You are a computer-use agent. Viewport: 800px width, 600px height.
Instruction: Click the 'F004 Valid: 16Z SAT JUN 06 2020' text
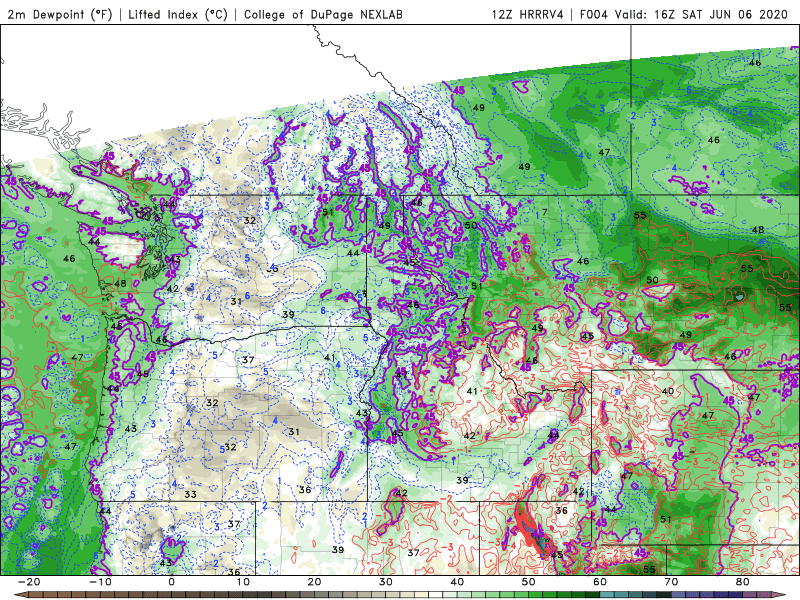684,14
